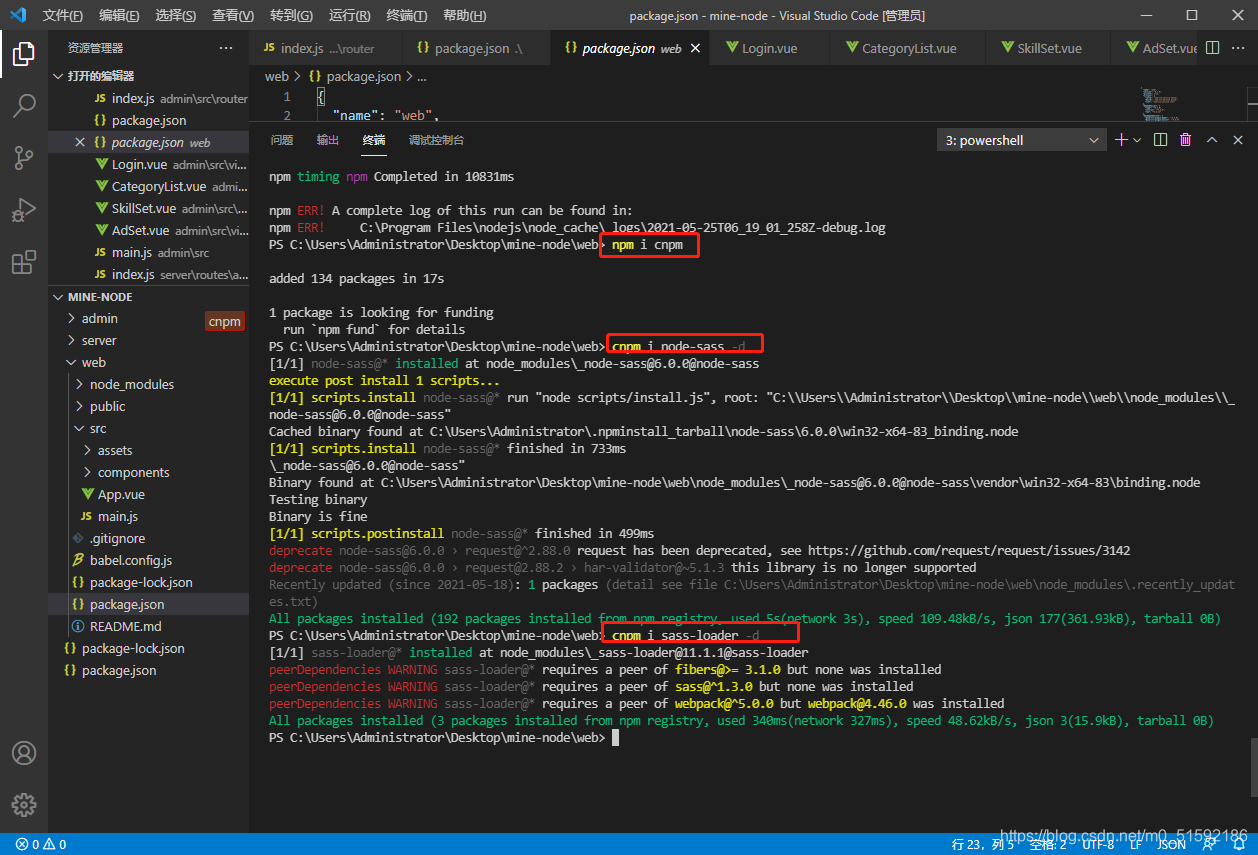The width and height of the screenshot is (1258, 855).
Task: Switch to the 问题 panel tab
Action: (282, 140)
